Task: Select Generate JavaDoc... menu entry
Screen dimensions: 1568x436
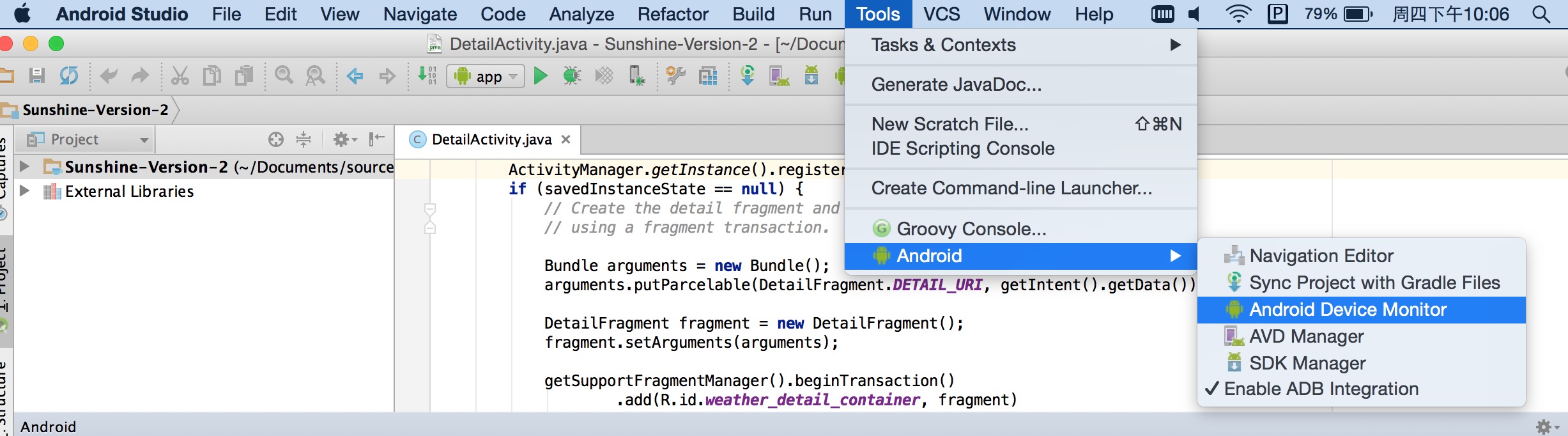Action: pyautogui.click(x=1020, y=84)
